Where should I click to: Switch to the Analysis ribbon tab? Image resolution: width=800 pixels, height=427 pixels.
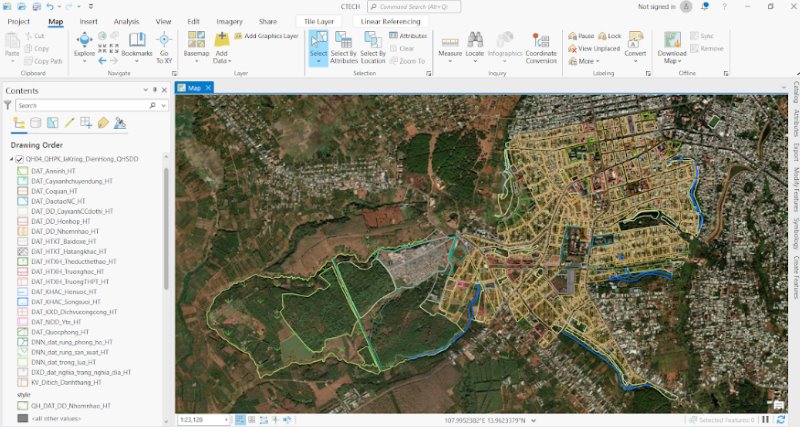pyautogui.click(x=126, y=21)
